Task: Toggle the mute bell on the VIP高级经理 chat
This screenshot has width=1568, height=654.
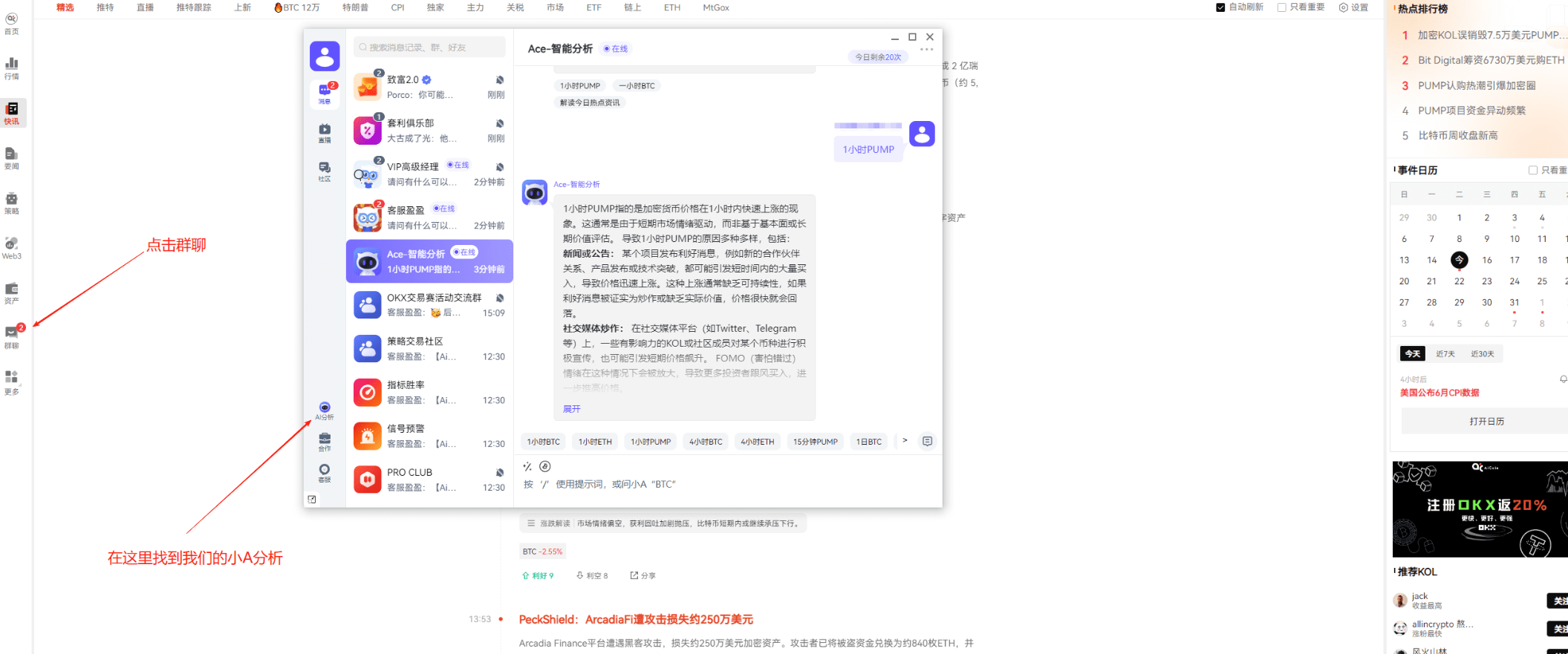Action: [500, 167]
